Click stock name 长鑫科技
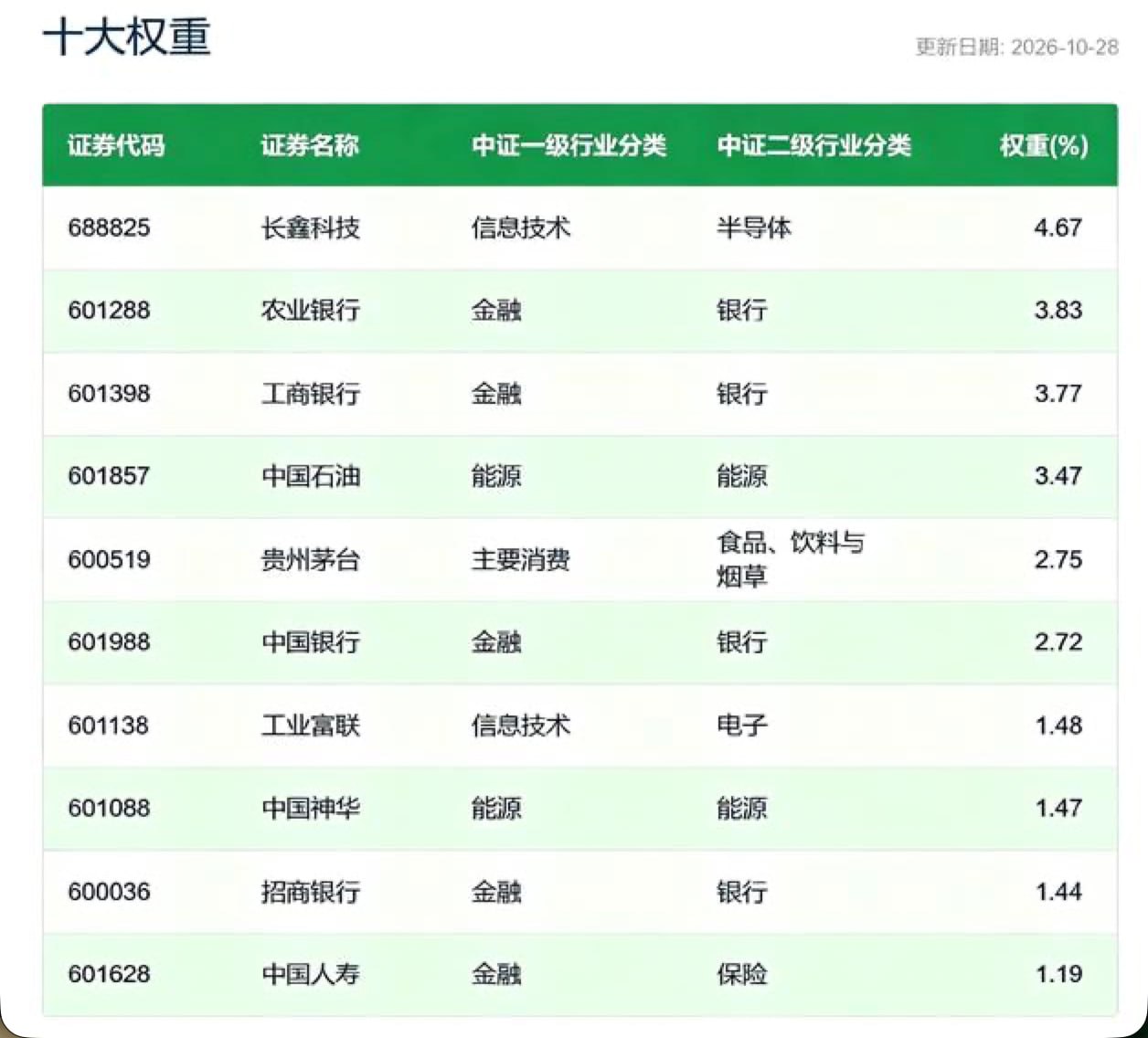The height and width of the screenshot is (1038, 1148). click(x=311, y=228)
